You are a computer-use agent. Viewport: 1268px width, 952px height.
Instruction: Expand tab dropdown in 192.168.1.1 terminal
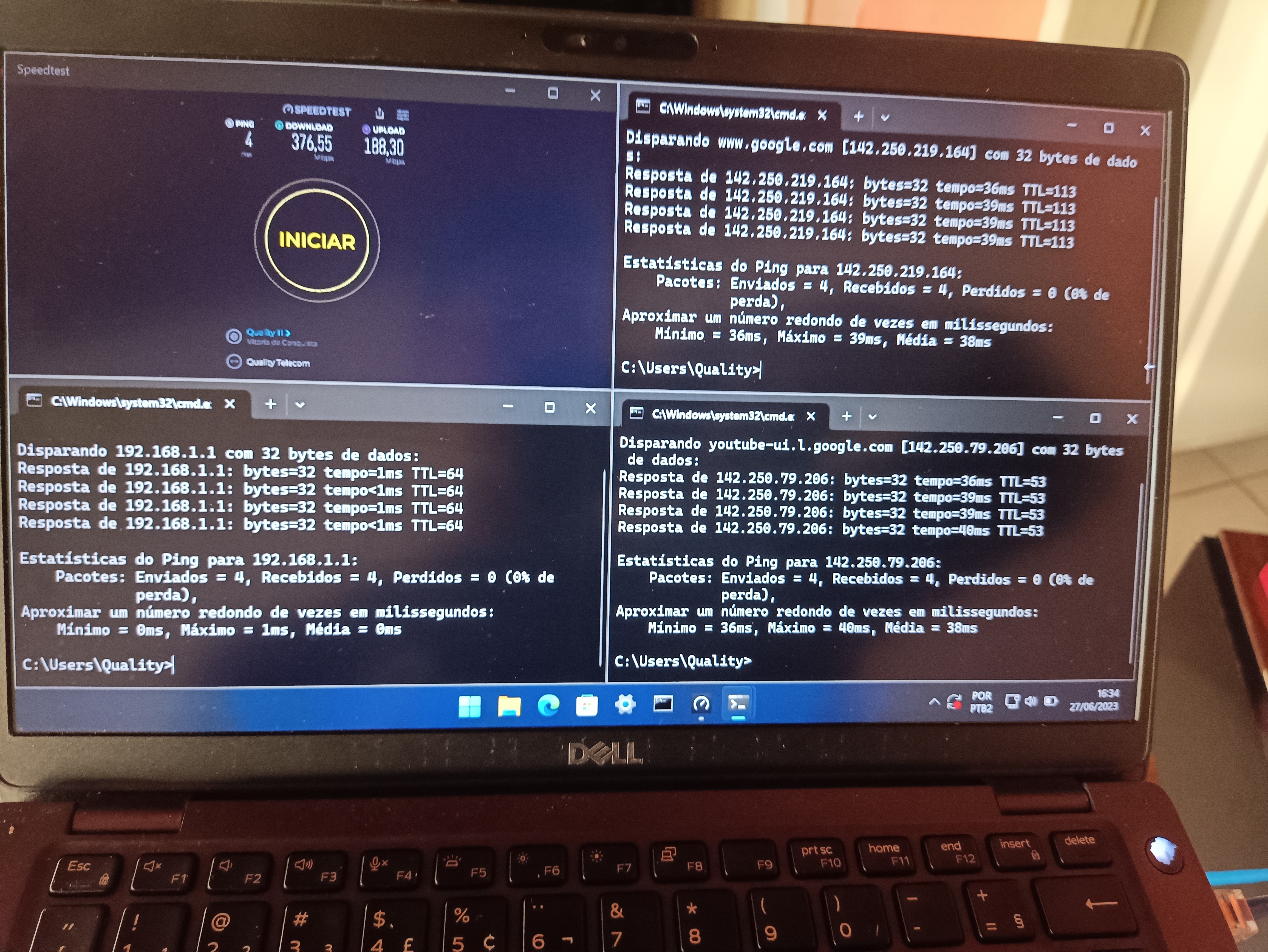click(300, 405)
